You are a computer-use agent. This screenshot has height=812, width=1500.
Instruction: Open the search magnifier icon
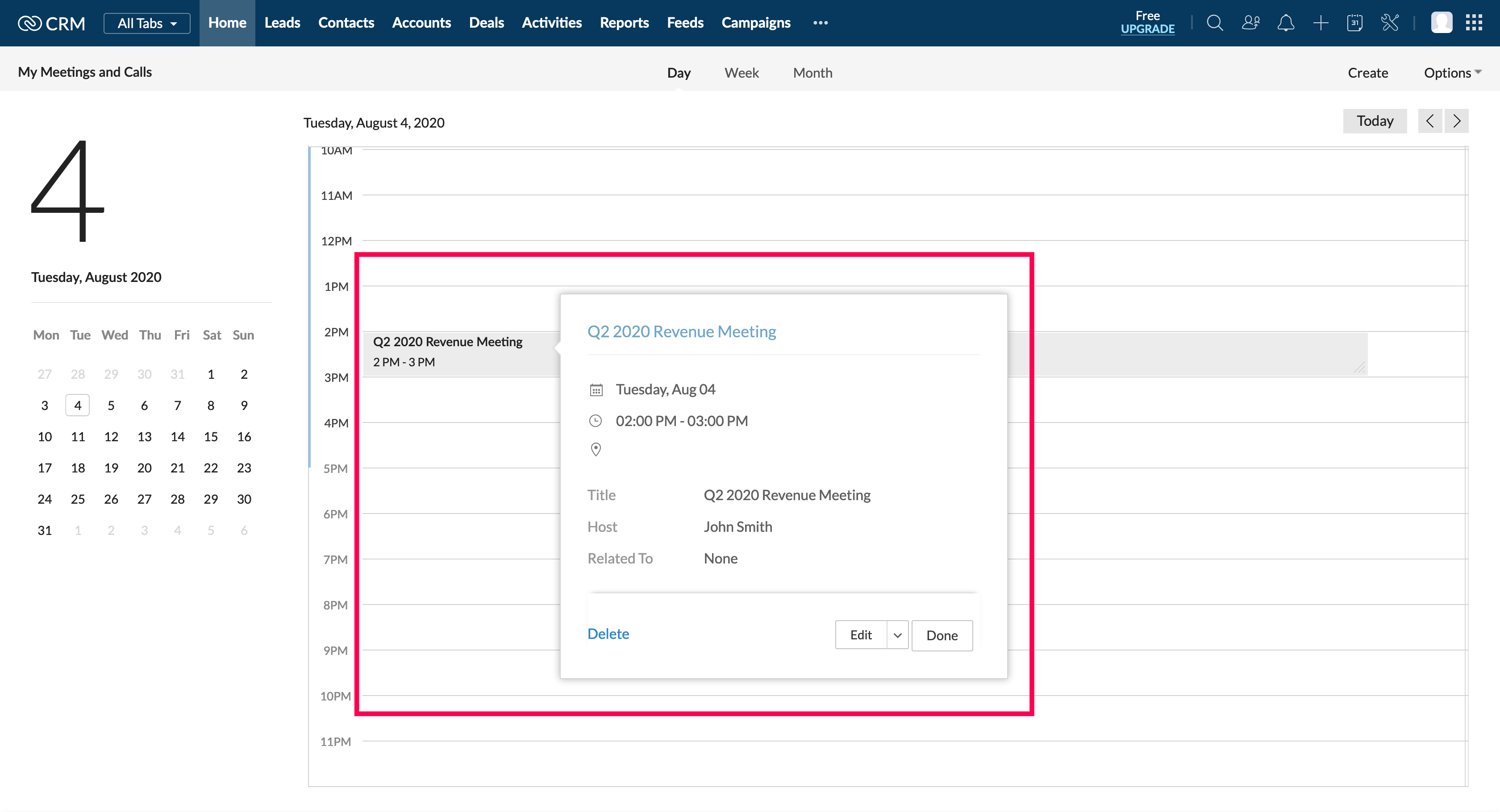[1215, 23]
